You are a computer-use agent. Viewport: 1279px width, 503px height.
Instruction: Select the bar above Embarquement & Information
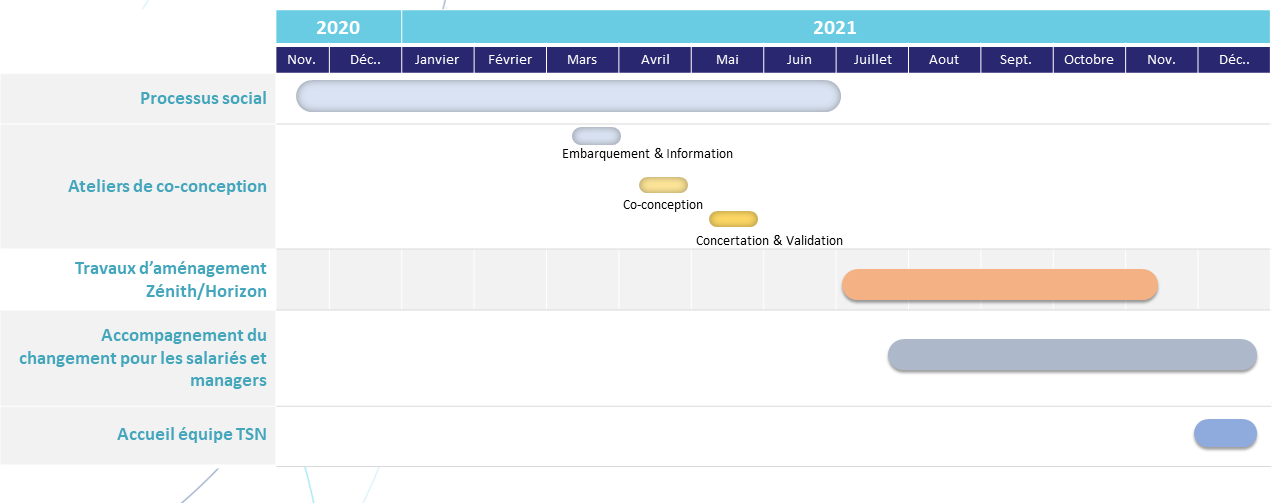coord(596,136)
